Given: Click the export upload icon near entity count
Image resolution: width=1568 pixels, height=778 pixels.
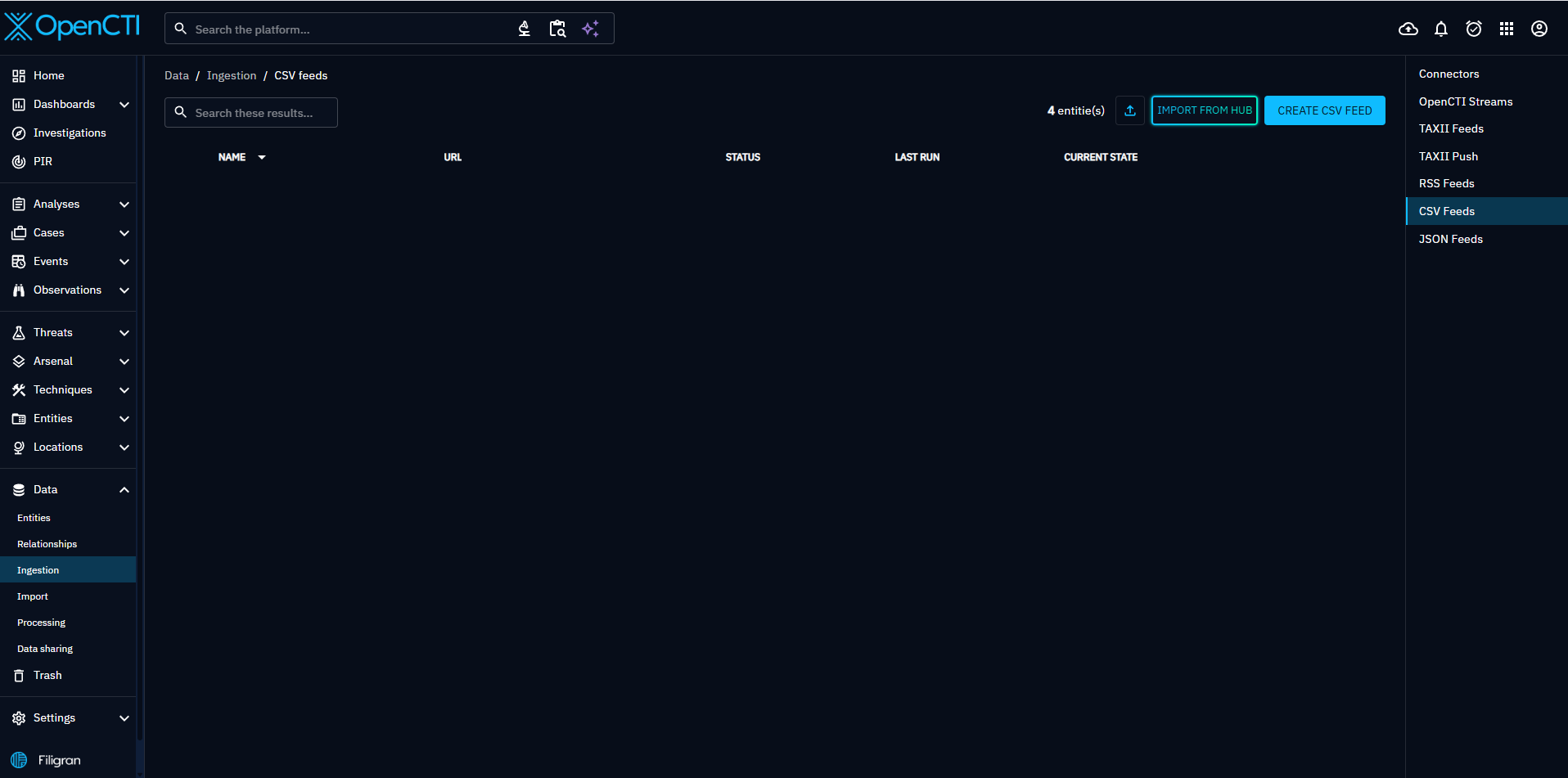Looking at the screenshot, I should point(1129,110).
